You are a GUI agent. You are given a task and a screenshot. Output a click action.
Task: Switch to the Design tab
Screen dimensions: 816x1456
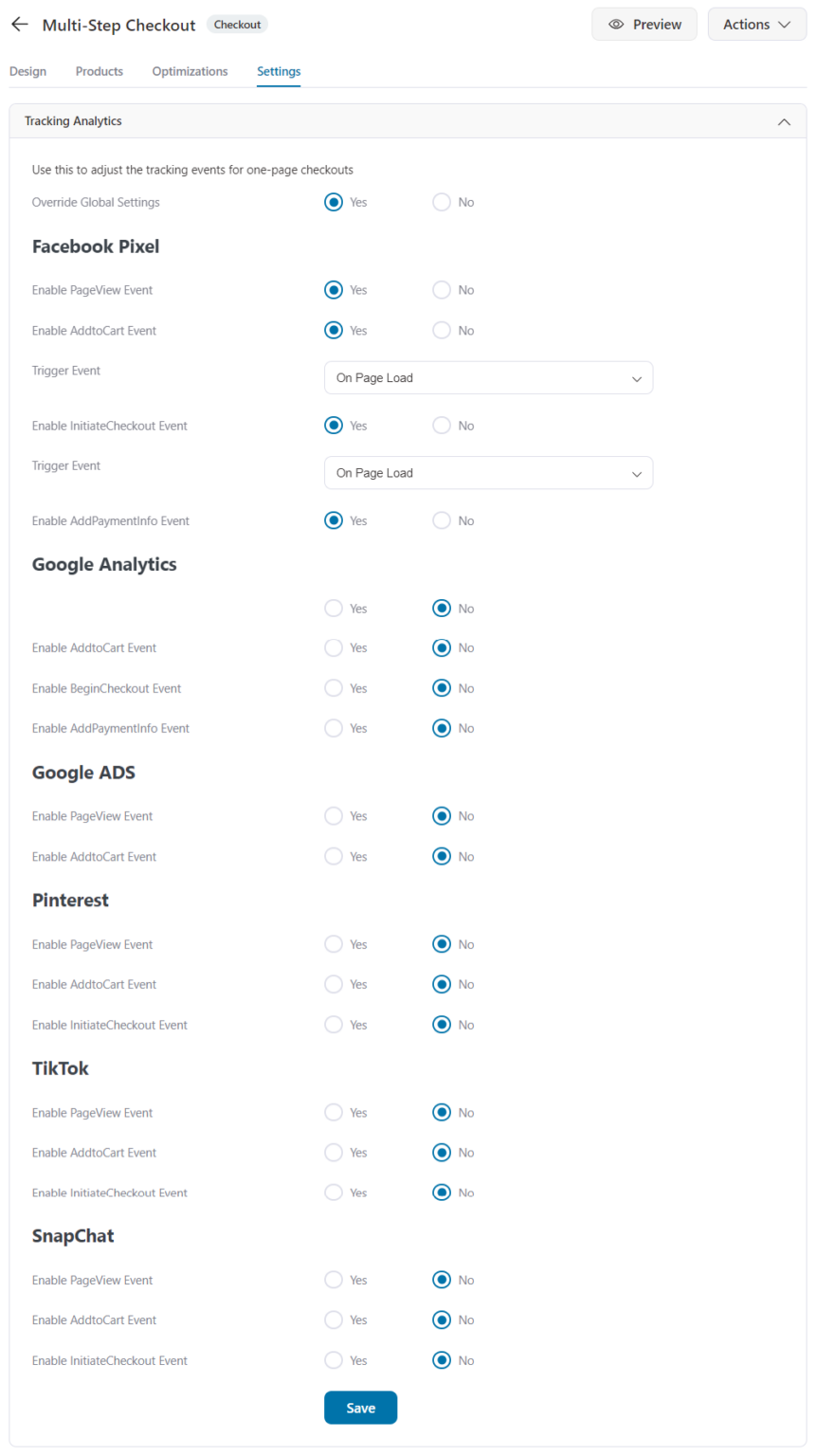tap(27, 71)
